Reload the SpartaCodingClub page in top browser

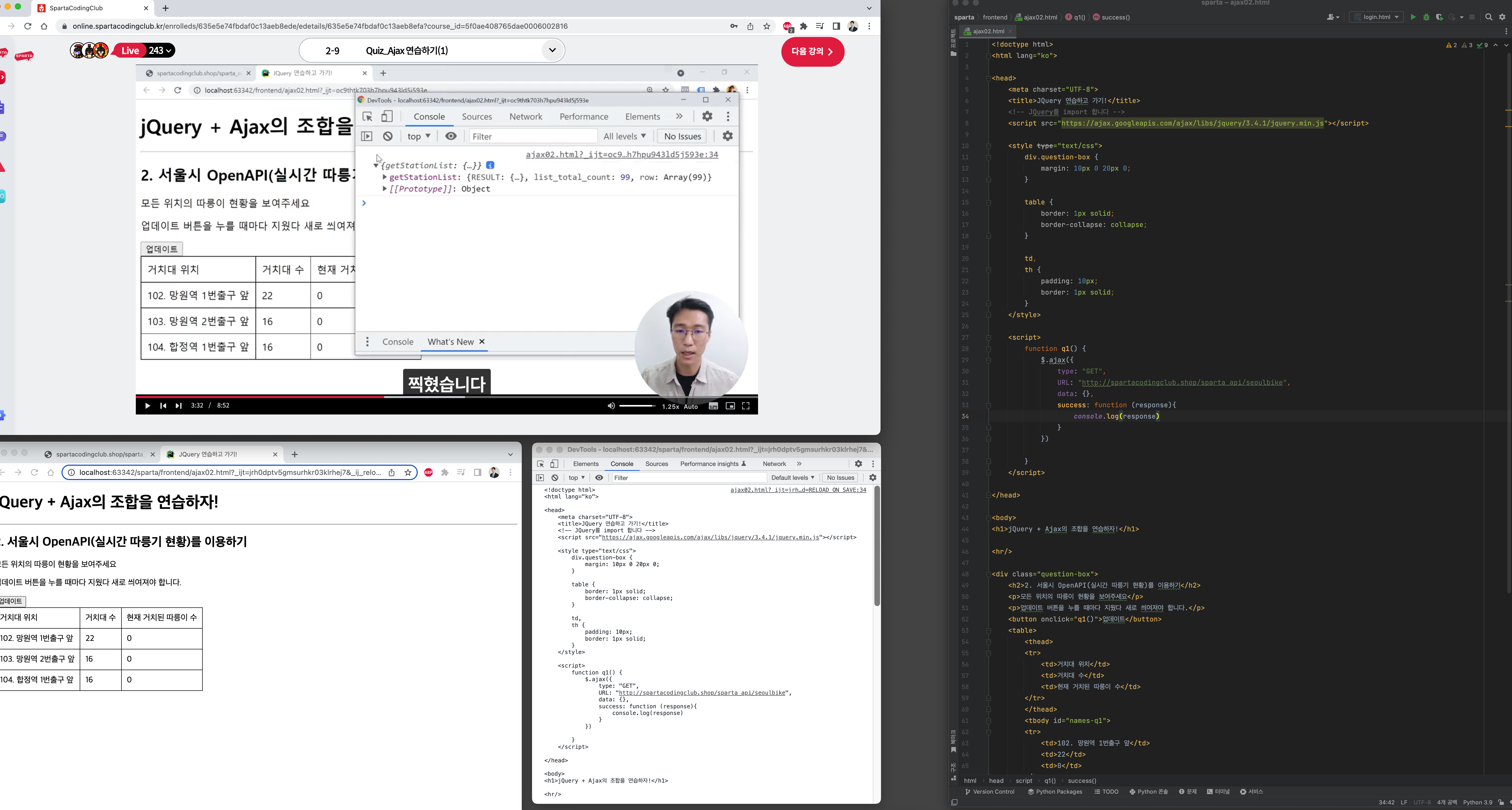pos(28,26)
